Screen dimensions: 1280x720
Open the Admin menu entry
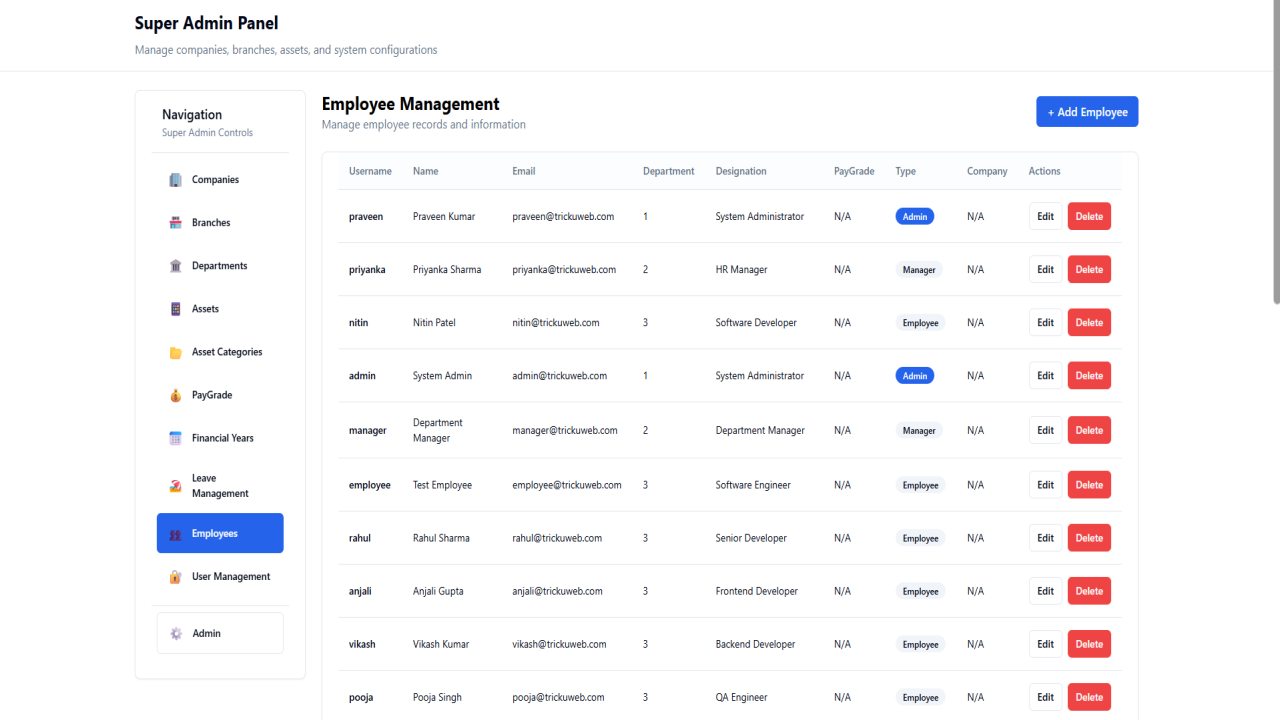click(220, 633)
